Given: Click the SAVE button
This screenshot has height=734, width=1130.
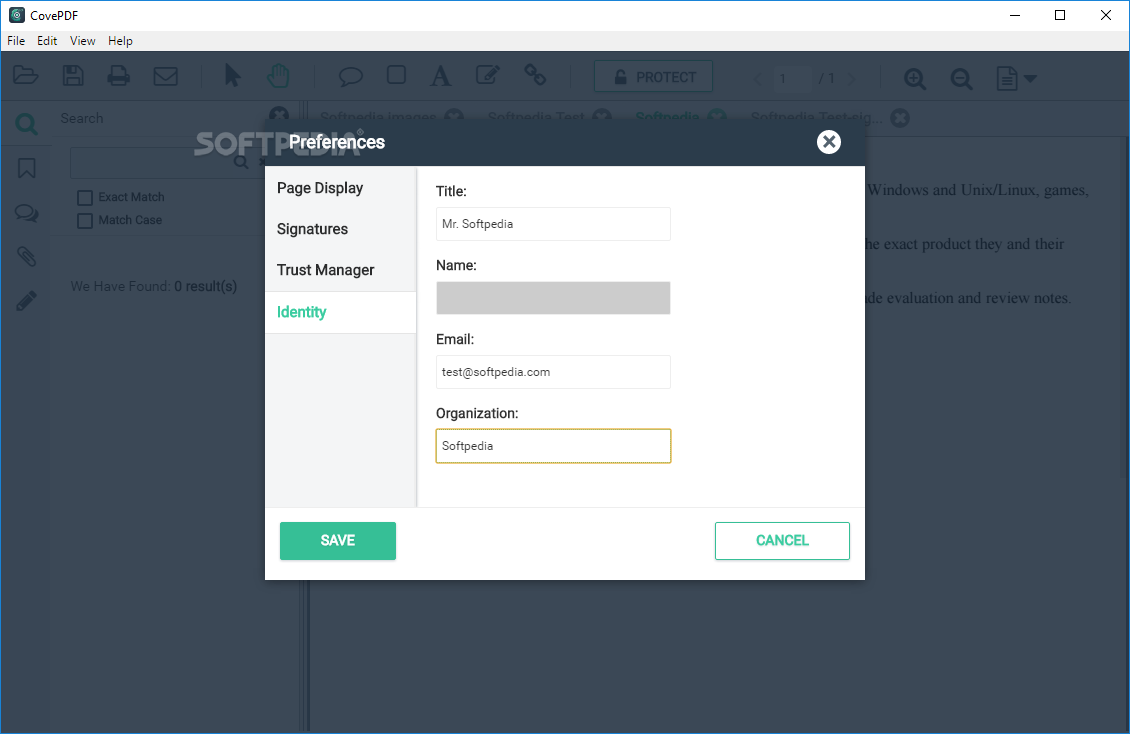Looking at the screenshot, I should click(337, 541).
